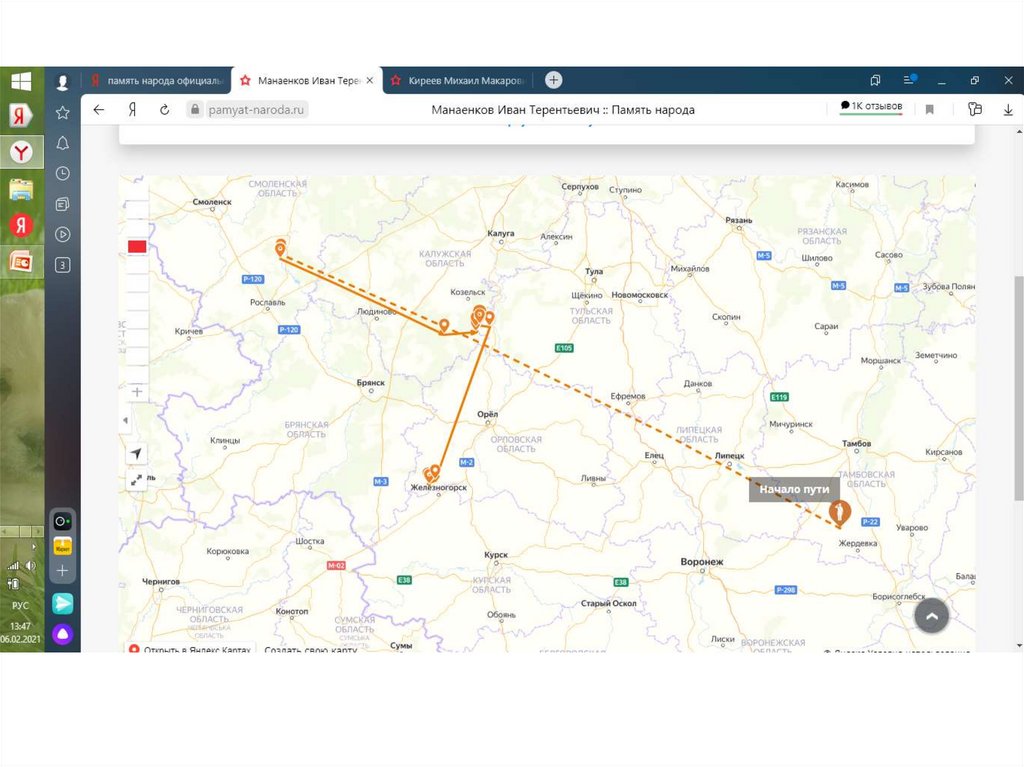Screen dimensions: 1024x767
Task: Click the map marker near Смоленская область
Action: click(x=280, y=248)
